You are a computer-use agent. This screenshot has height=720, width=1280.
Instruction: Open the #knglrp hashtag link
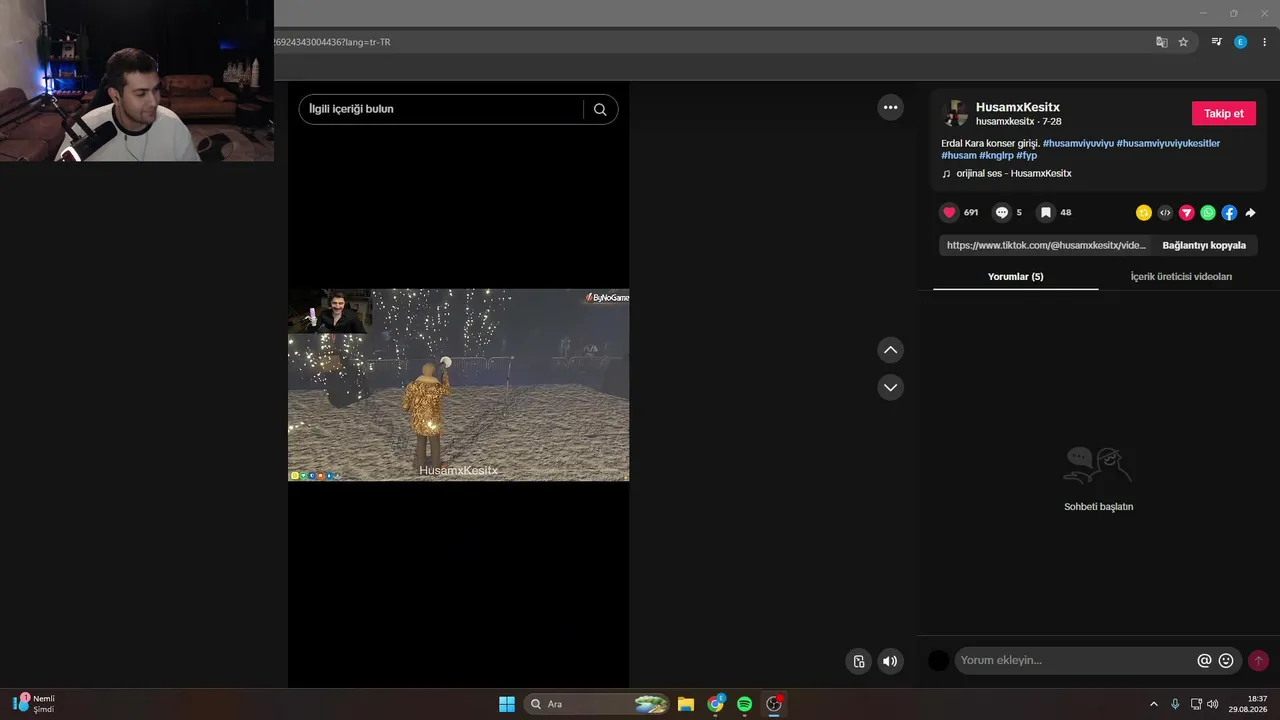click(x=996, y=155)
